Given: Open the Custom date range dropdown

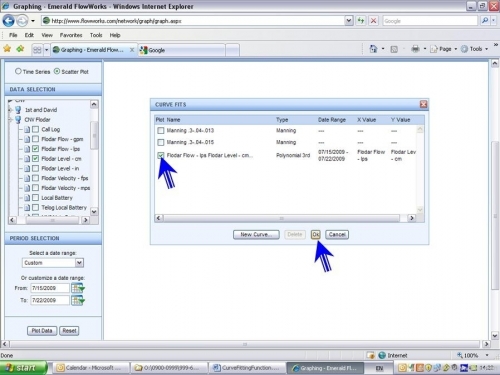Looking at the screenshot, I should point(79,263).
